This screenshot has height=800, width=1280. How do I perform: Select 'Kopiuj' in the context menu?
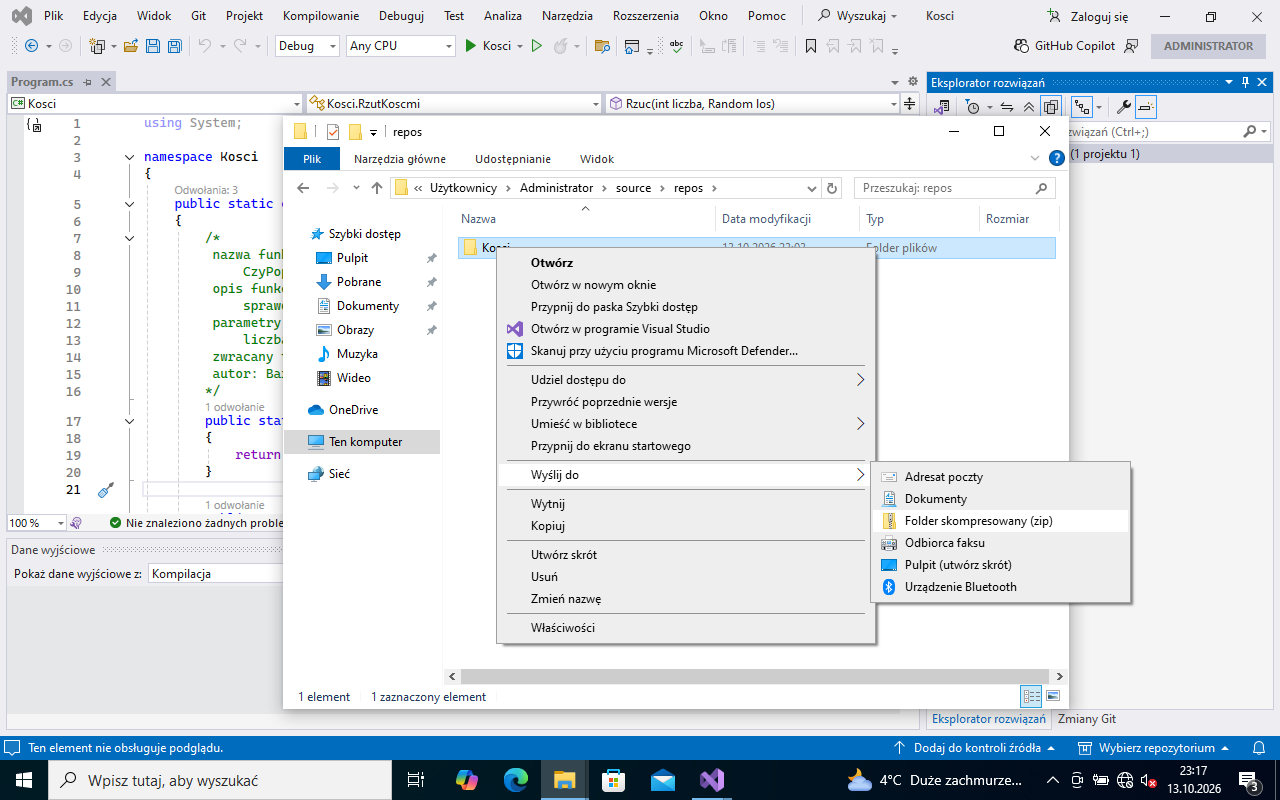tap(686, 526)
